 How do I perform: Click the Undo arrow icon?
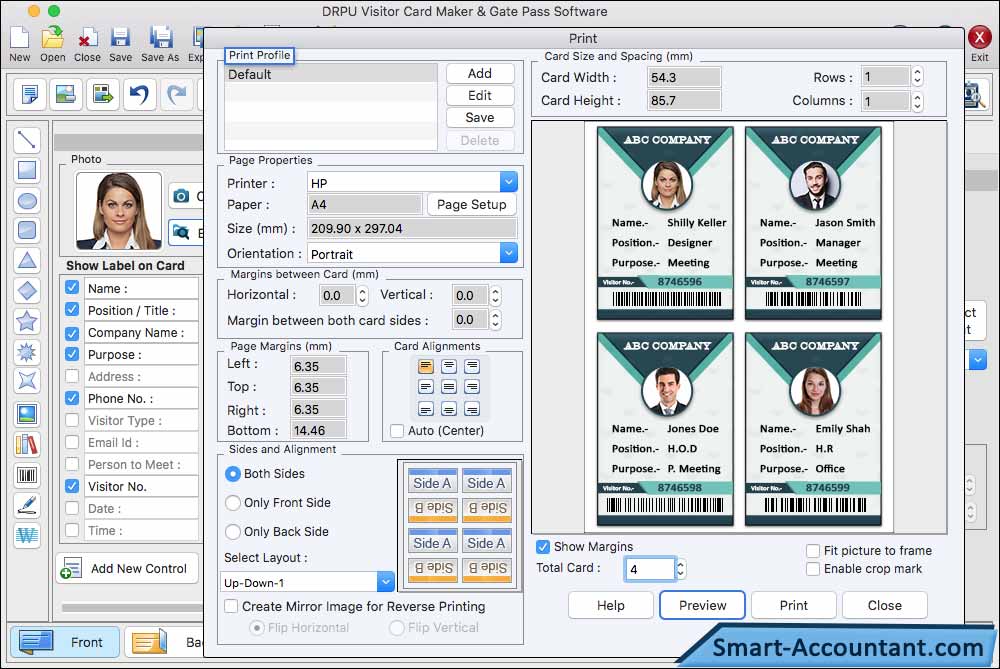[139, 94]
